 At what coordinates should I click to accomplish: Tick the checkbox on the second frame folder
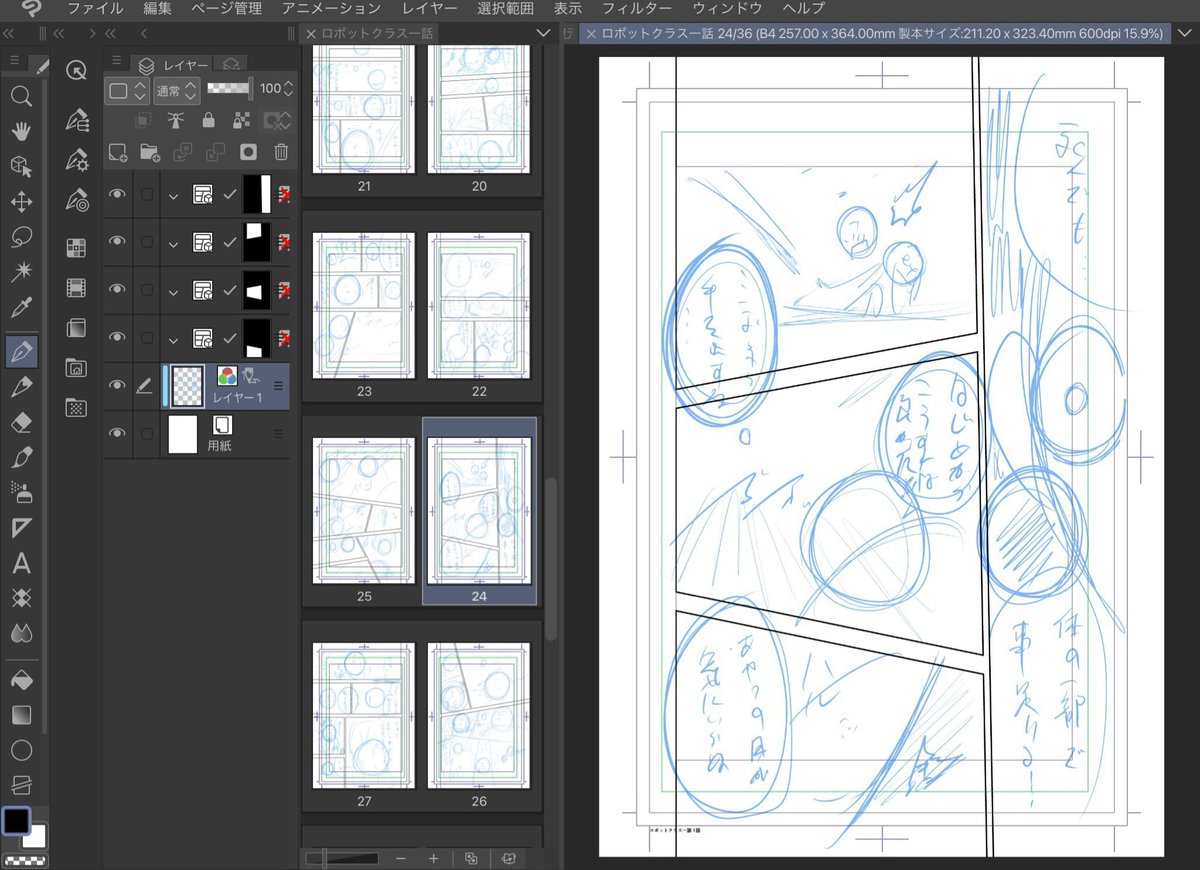click(147, 242)
